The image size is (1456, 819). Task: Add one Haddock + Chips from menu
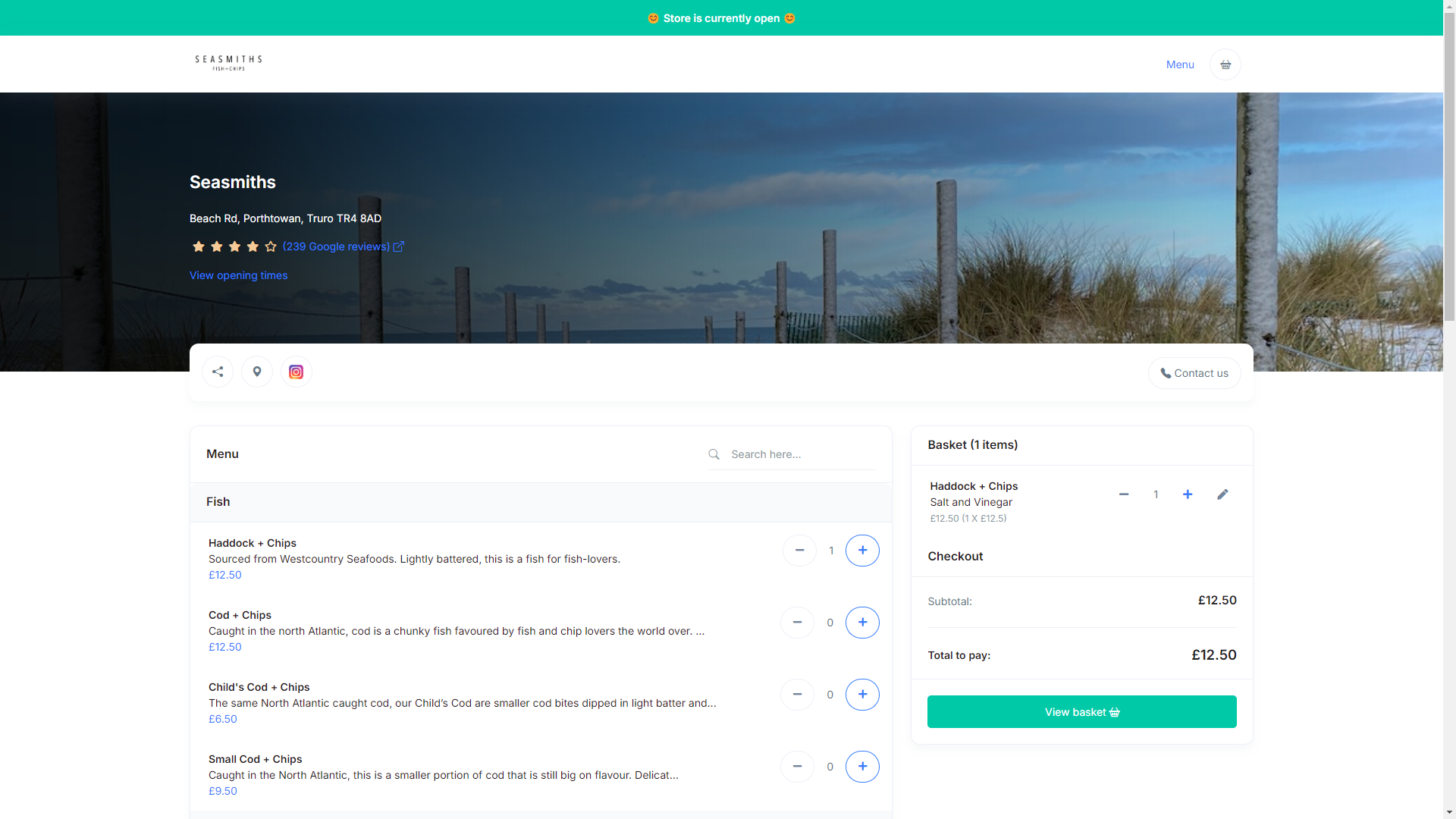point(862,551)
